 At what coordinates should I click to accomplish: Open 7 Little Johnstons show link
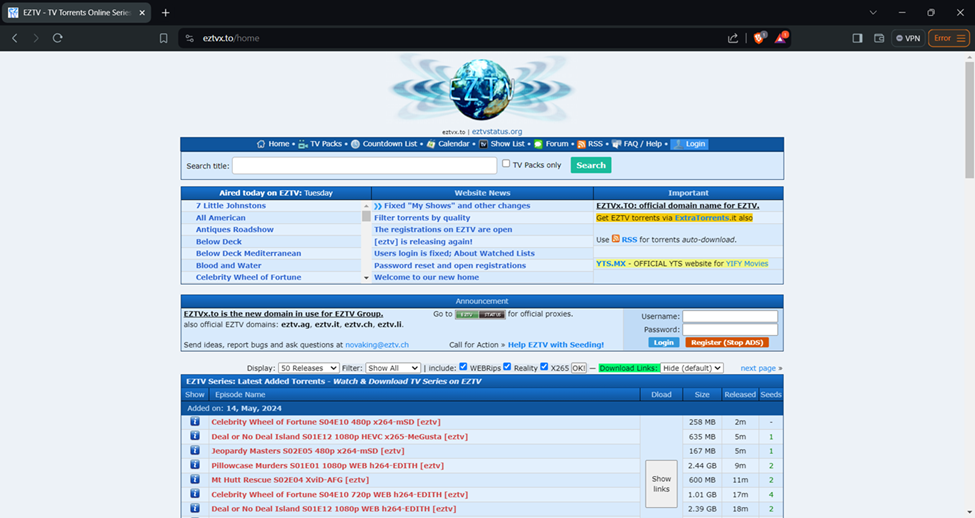pos(231,206)
